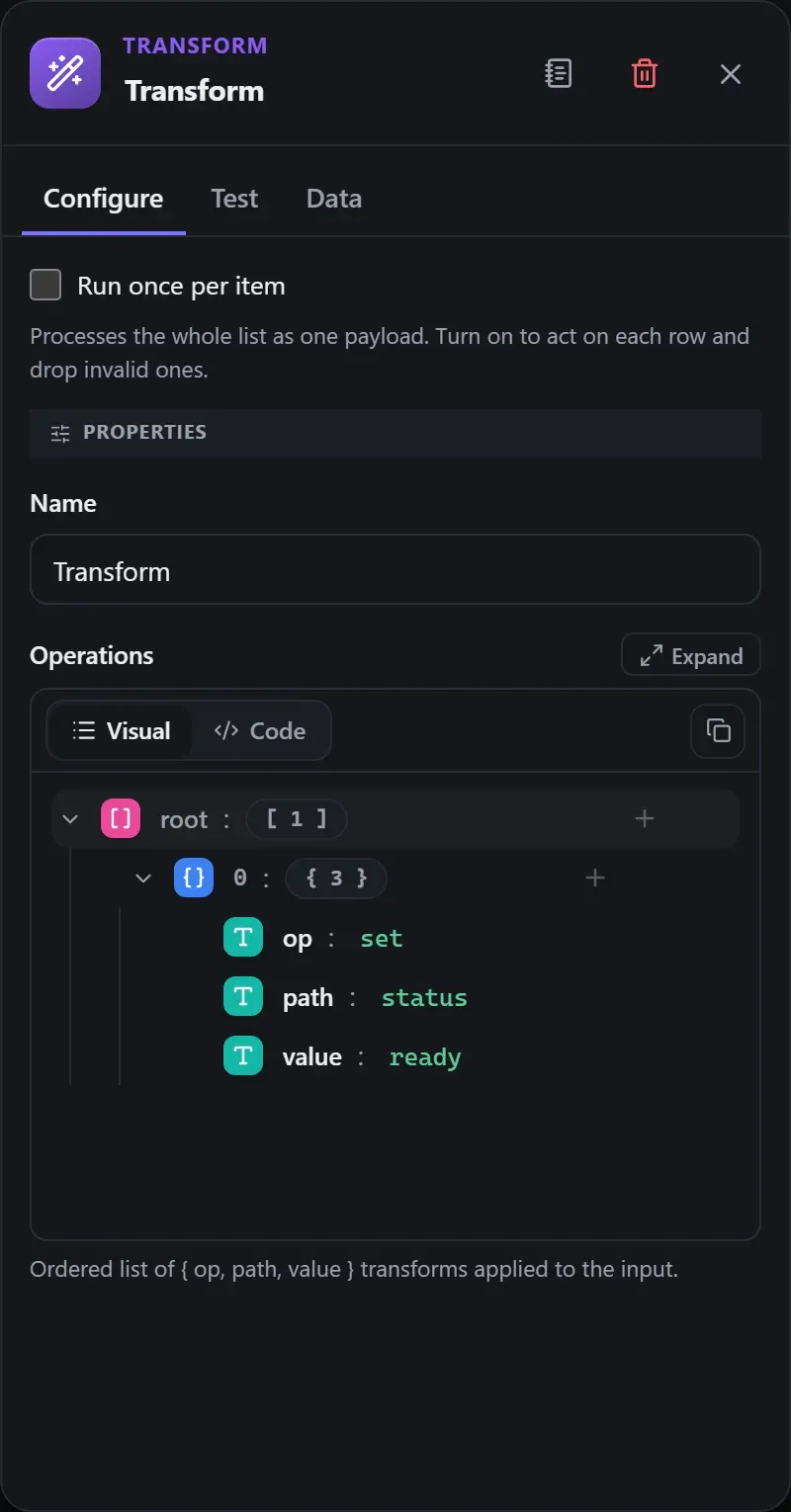Focus the Name input field
This screenshot has width=791, height=1512.
point(395,569)
